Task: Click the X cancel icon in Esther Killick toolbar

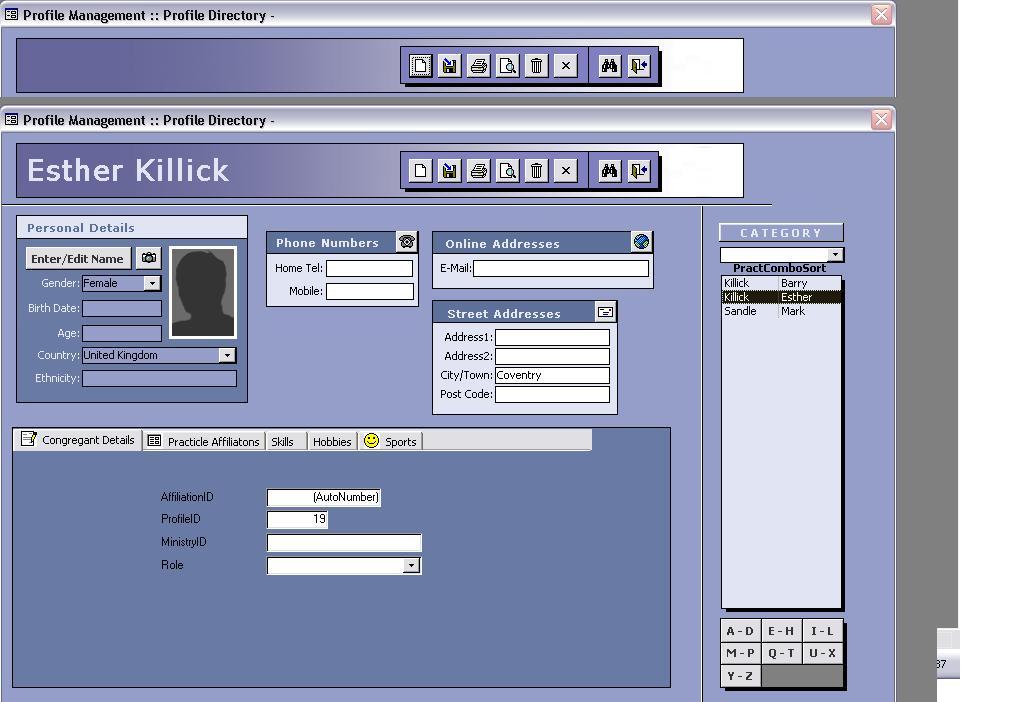Action: (x=566, y=171)
